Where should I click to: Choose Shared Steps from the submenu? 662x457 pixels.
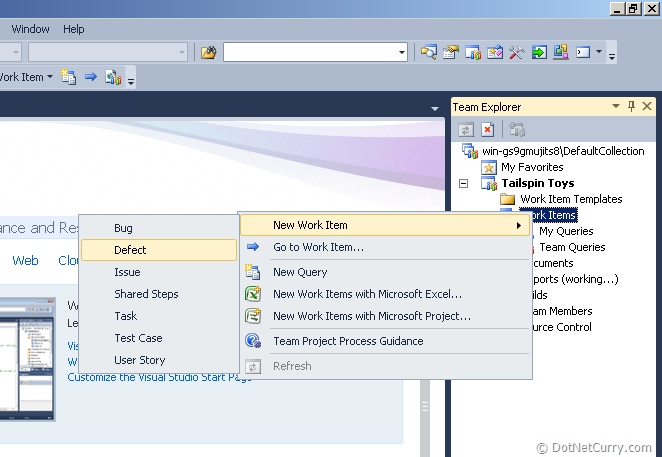pyautogui.click(x=159, y=294)
